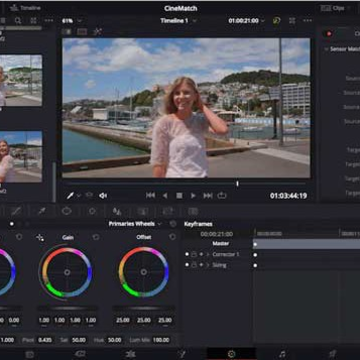Toggle the green bypass grades icon
This screenshot has height=360, width=360.
point(276,21)
